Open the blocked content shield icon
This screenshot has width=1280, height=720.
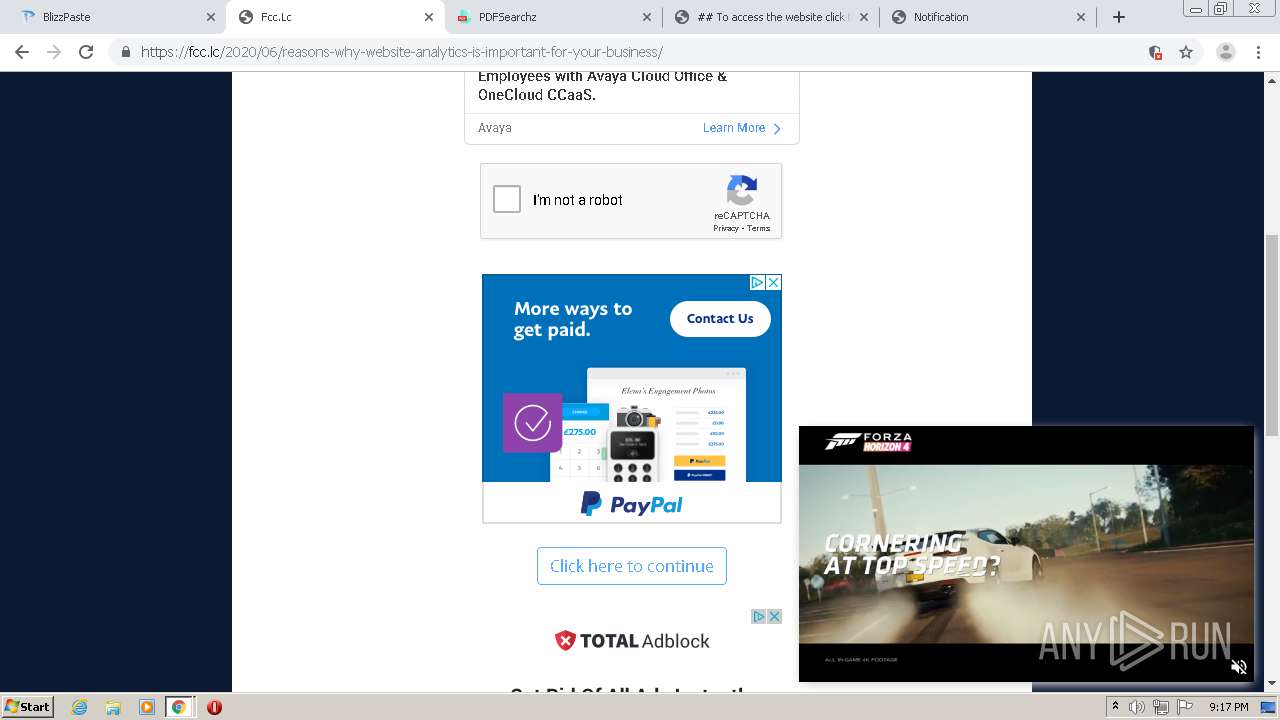point(1155,52)
